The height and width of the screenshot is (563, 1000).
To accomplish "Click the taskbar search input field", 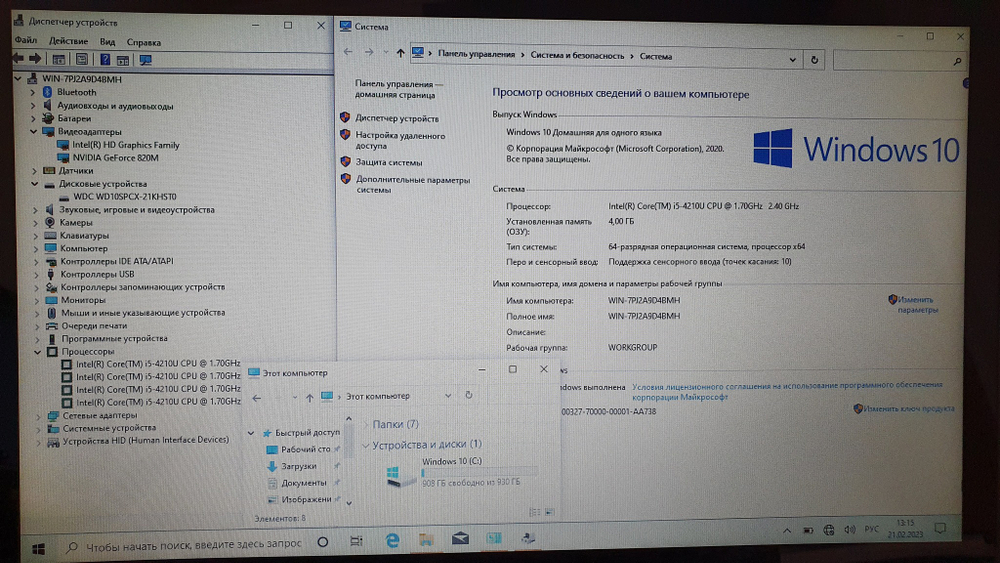I will (x=183, y=545).
